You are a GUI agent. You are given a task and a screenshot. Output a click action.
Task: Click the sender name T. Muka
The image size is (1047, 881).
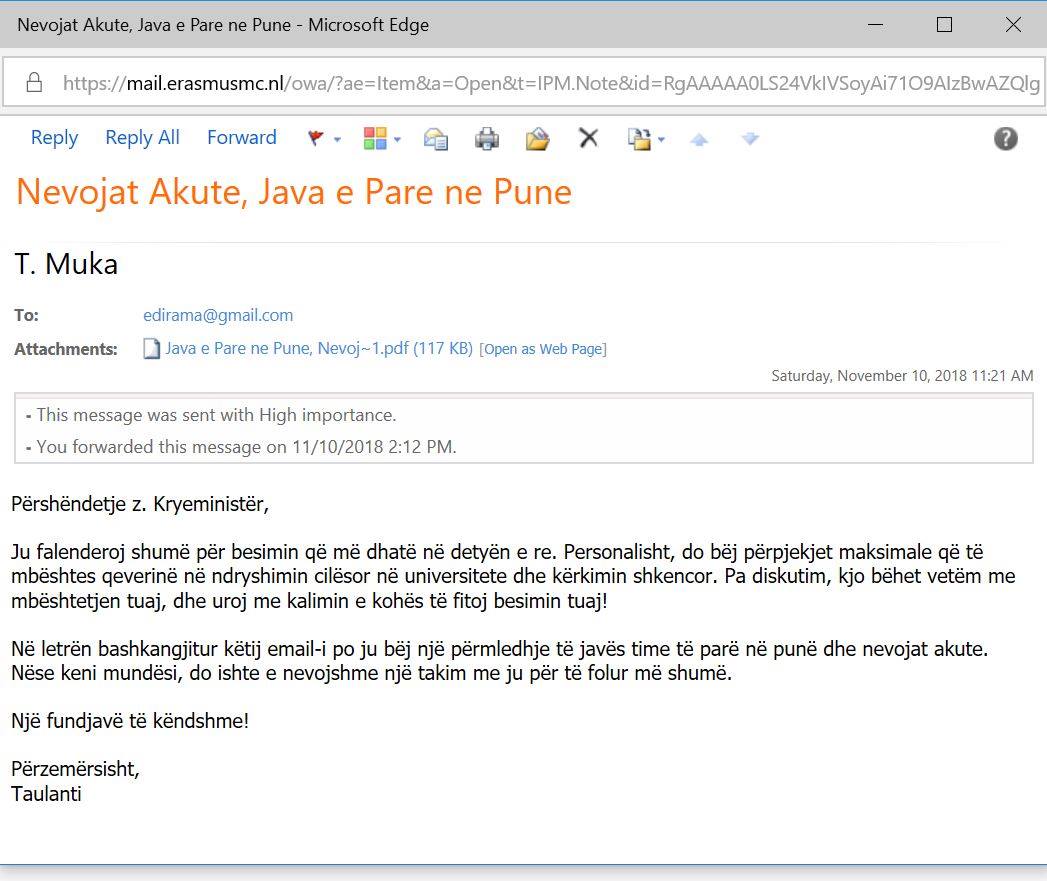pyautogui.click(x=66, y=265)
